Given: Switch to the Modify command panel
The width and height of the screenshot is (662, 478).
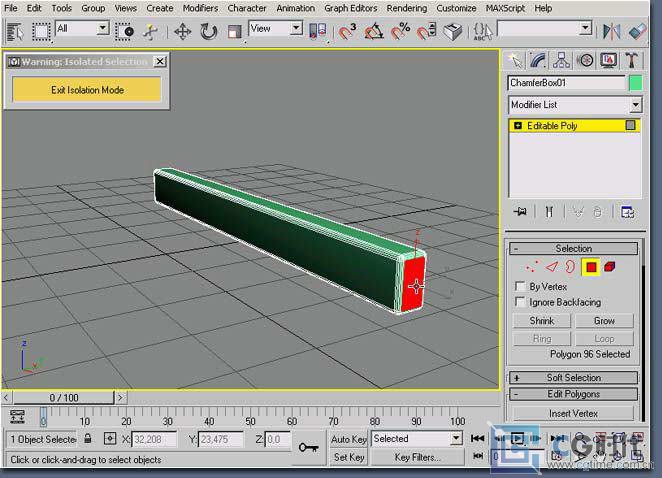Looking at the screenshot, I should point(538,60).
